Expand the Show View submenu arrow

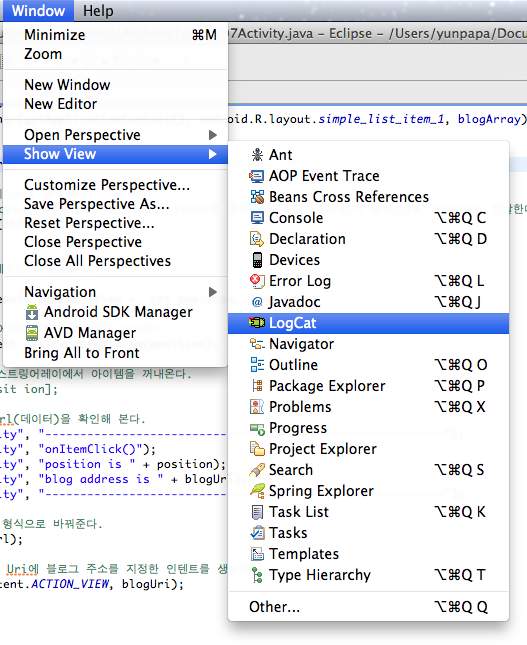213,154
